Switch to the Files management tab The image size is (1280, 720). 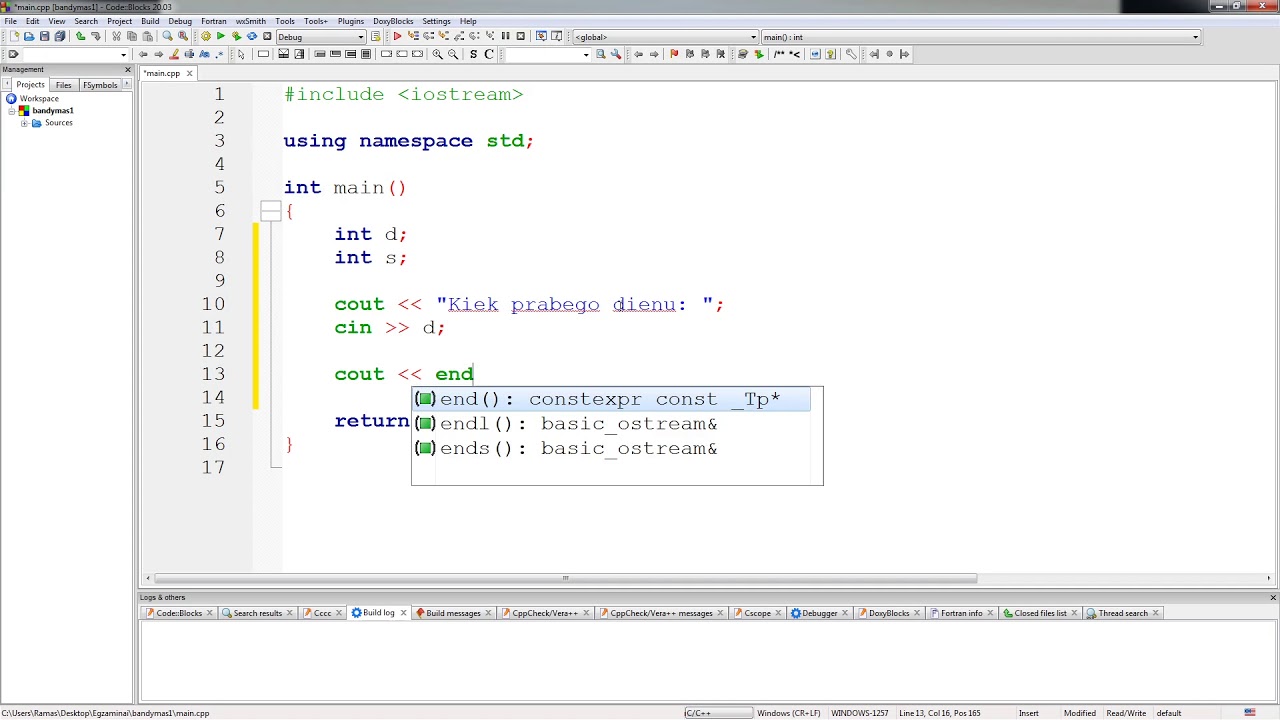[x=63, y=85]
